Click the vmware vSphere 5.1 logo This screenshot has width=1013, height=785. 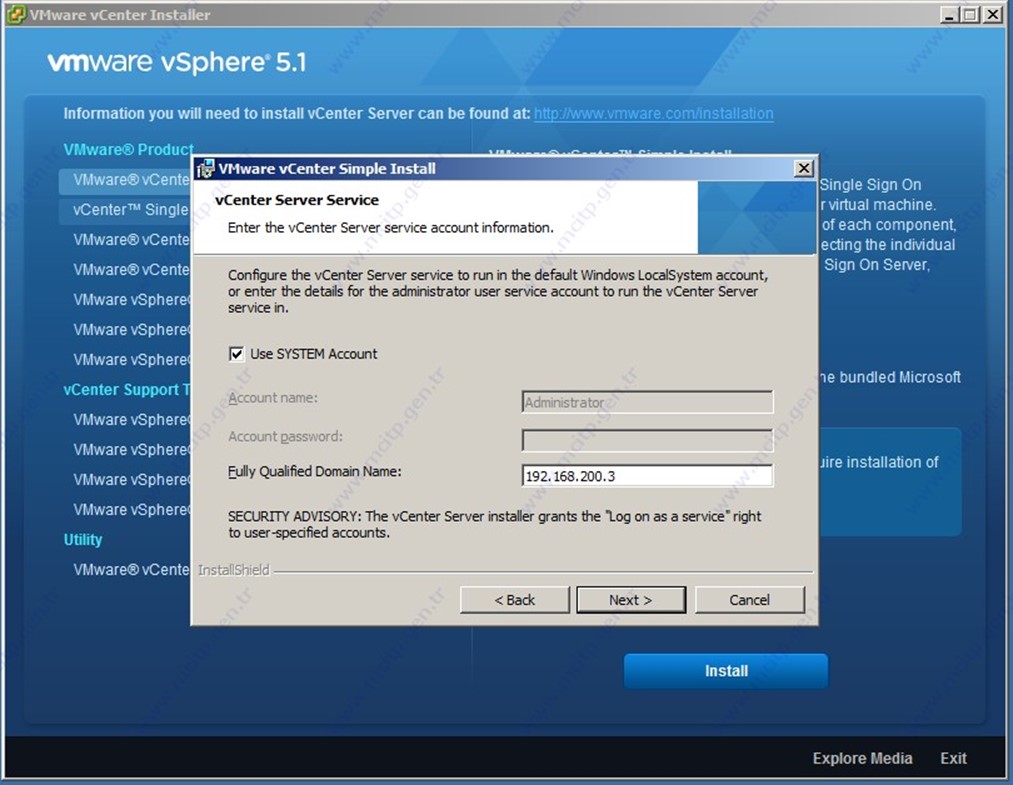(x=177, y=63)
